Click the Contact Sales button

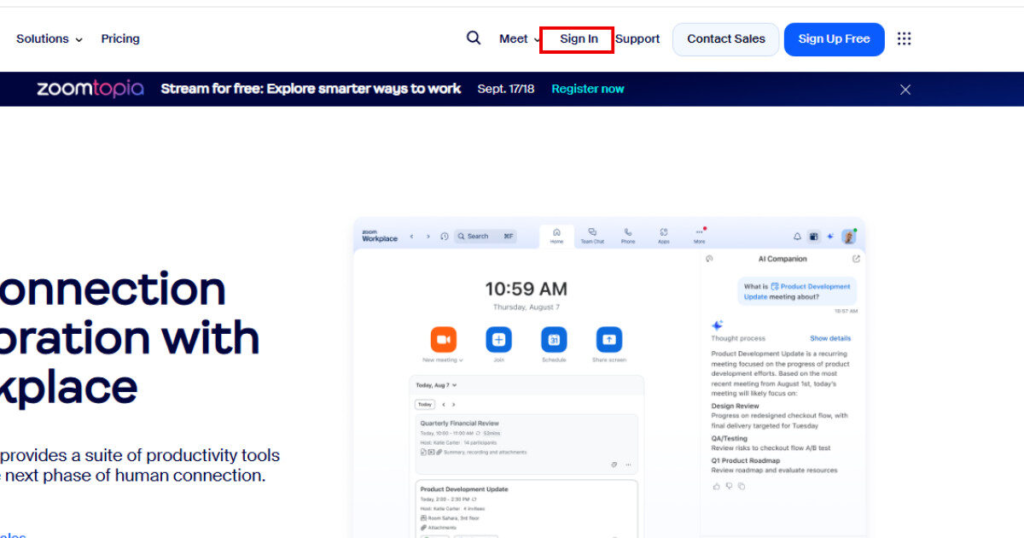(726, 39)
